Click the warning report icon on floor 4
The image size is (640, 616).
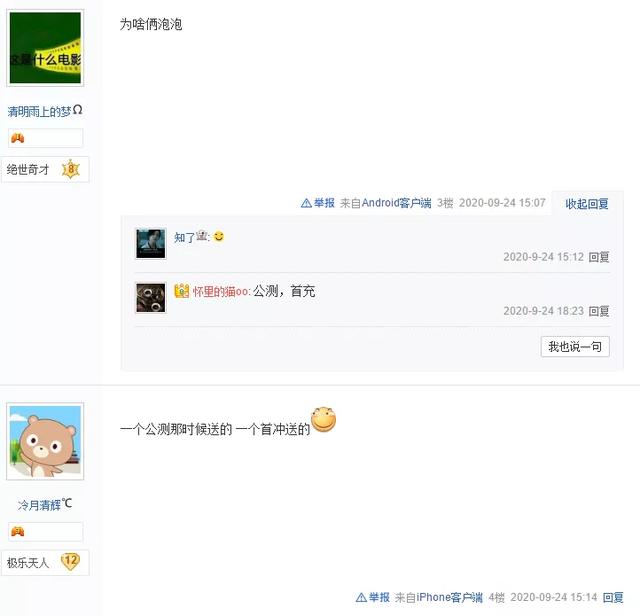(x=361, y=598)
